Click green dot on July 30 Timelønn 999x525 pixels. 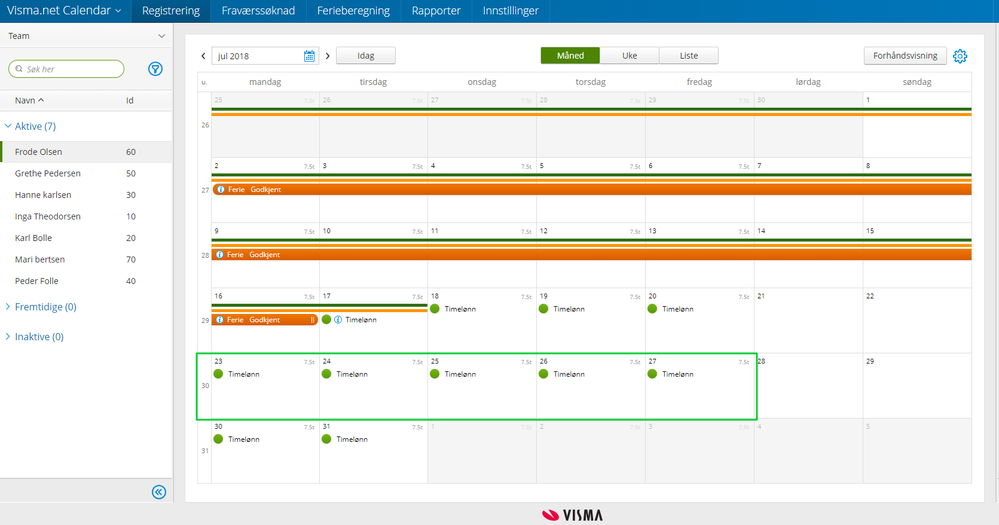click(x=218, y=439)
